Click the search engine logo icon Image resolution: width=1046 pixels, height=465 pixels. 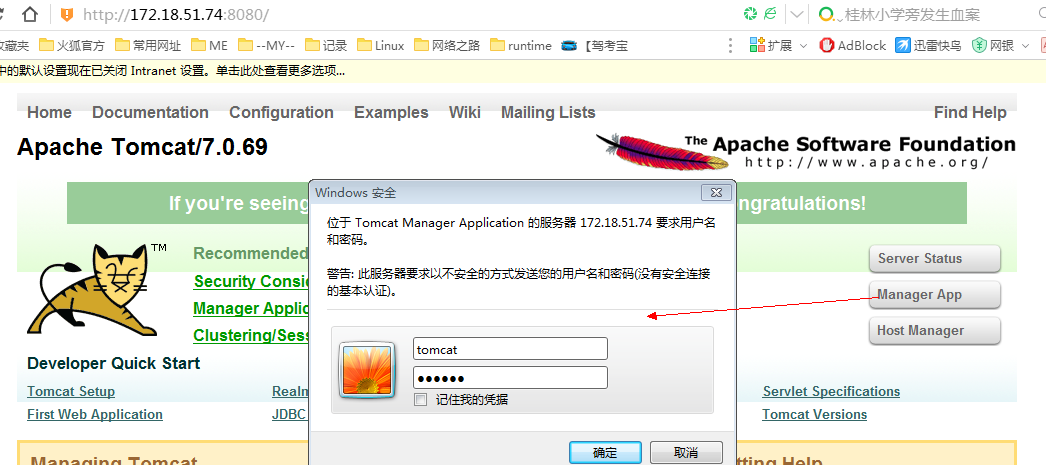(x=827, y=14)
